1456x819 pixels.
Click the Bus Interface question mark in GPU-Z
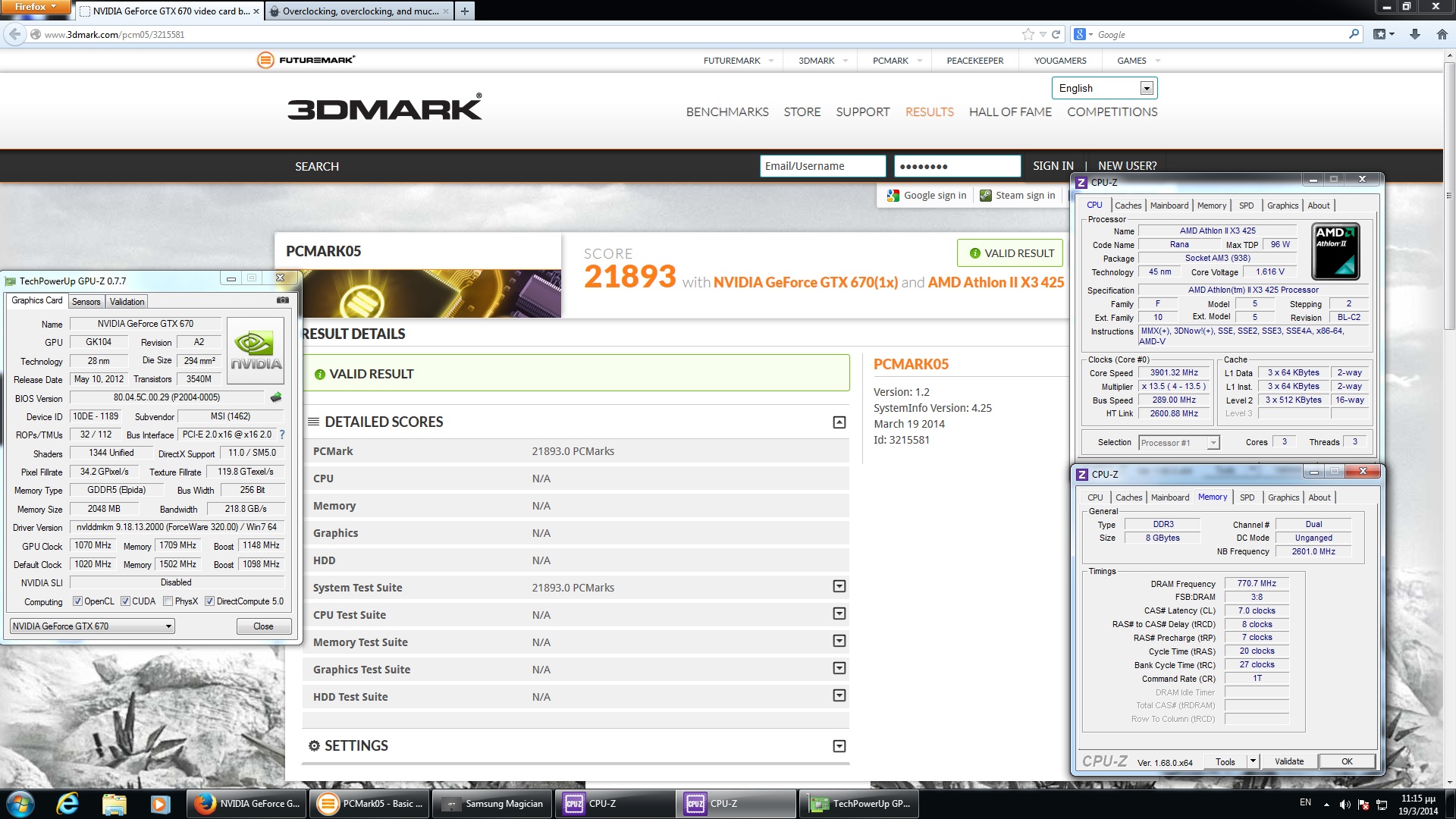[282, 435]
